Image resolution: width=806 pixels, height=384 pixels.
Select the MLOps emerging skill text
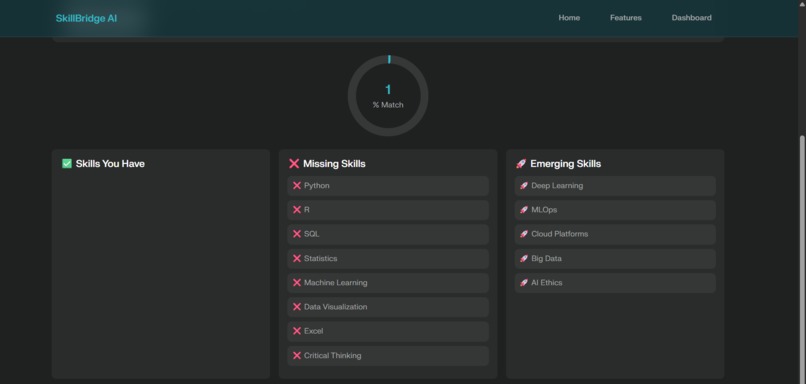(x=544, y=210)
